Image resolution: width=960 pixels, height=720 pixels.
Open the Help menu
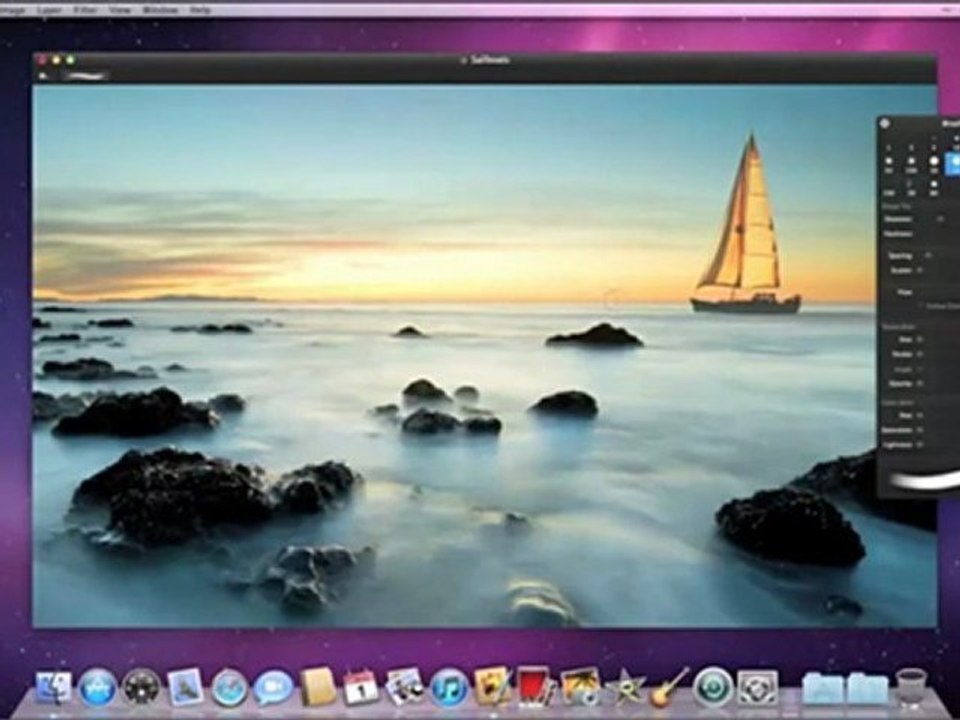(x=200, y=10)
